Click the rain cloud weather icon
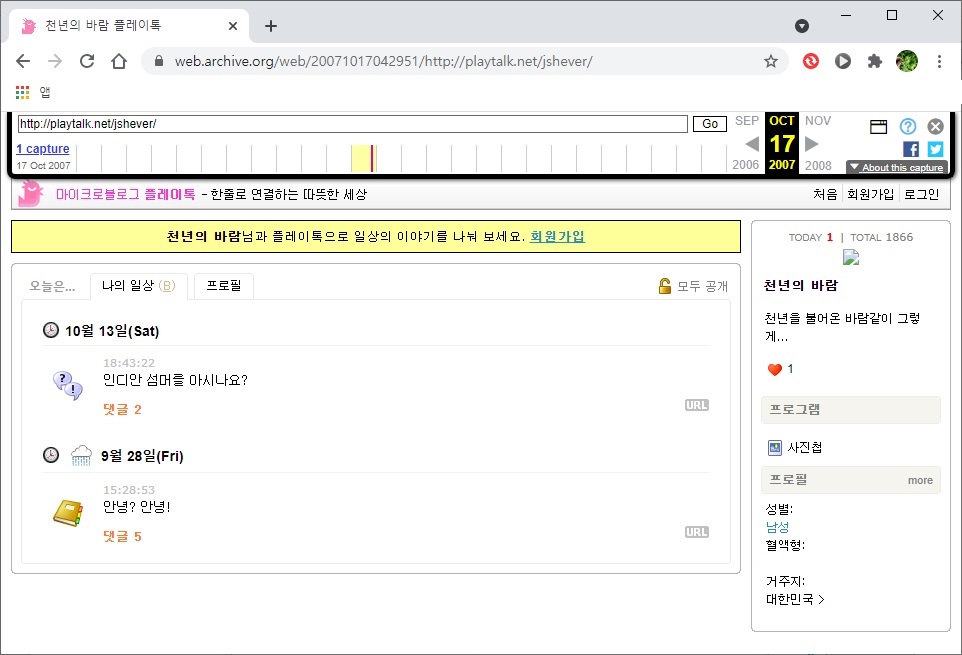The width and height of the screenshot is (962, 655). [x=81, y=456]
